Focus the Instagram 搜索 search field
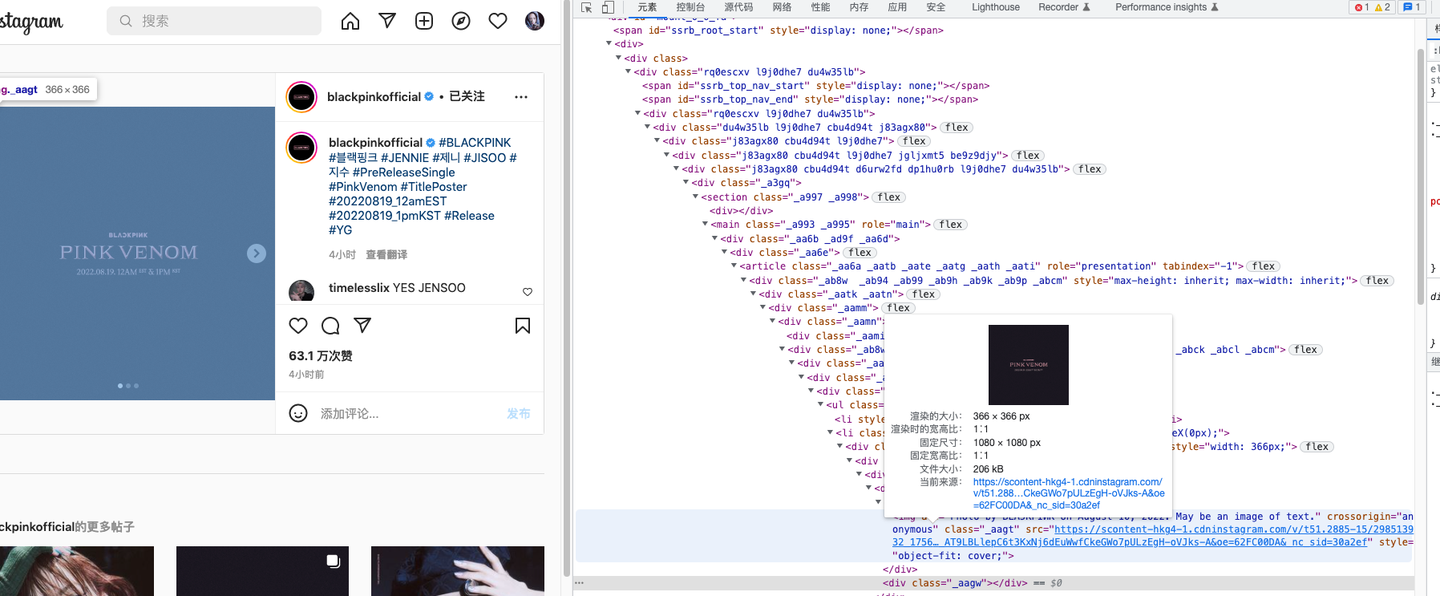 [214, 21]
